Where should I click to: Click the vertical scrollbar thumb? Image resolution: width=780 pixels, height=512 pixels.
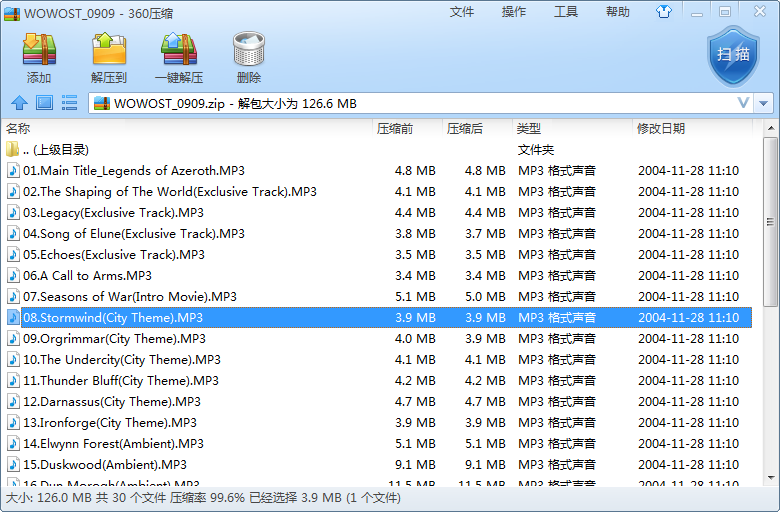[771, 221]
